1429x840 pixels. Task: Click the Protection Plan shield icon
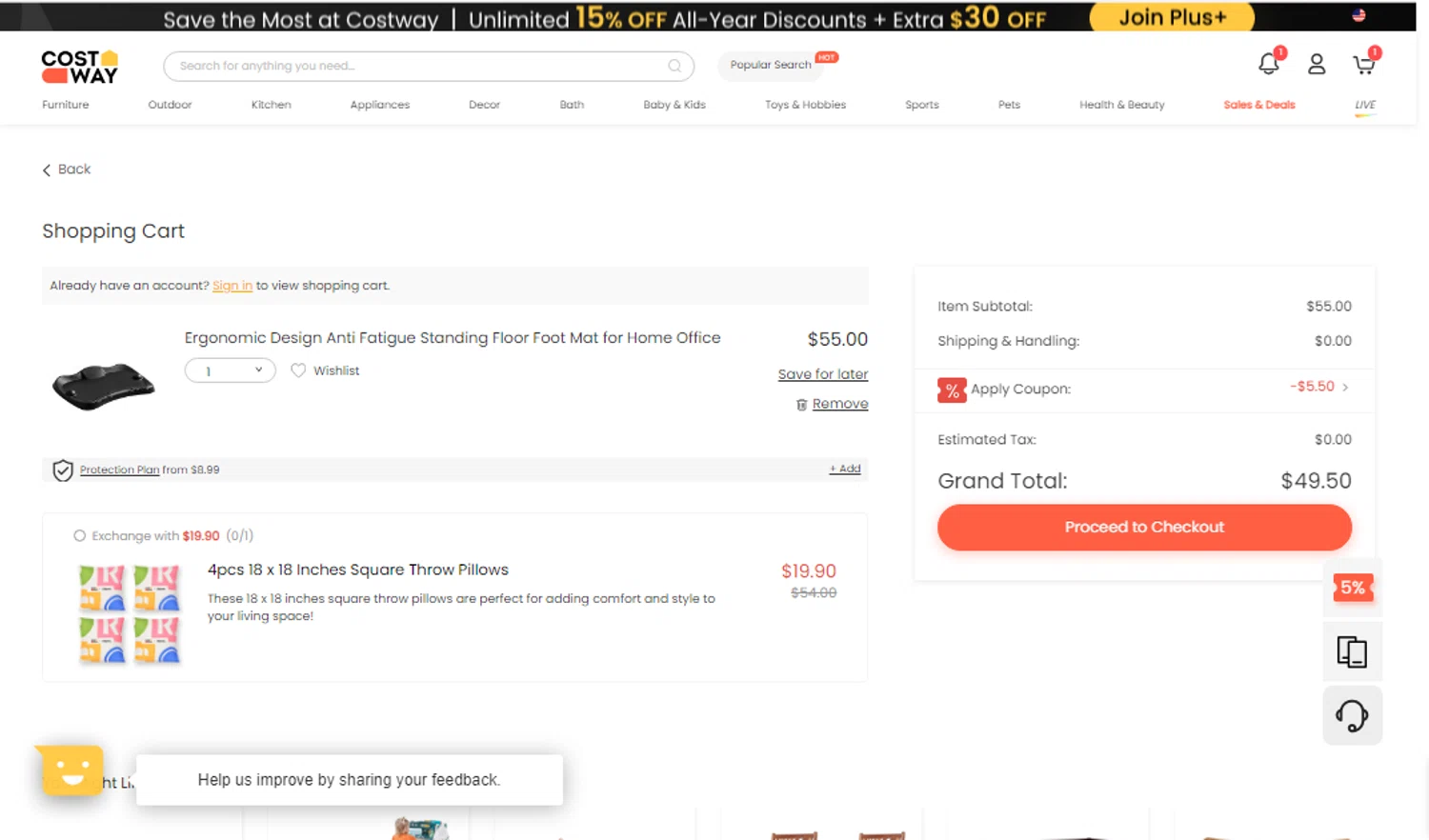point(63,470)
